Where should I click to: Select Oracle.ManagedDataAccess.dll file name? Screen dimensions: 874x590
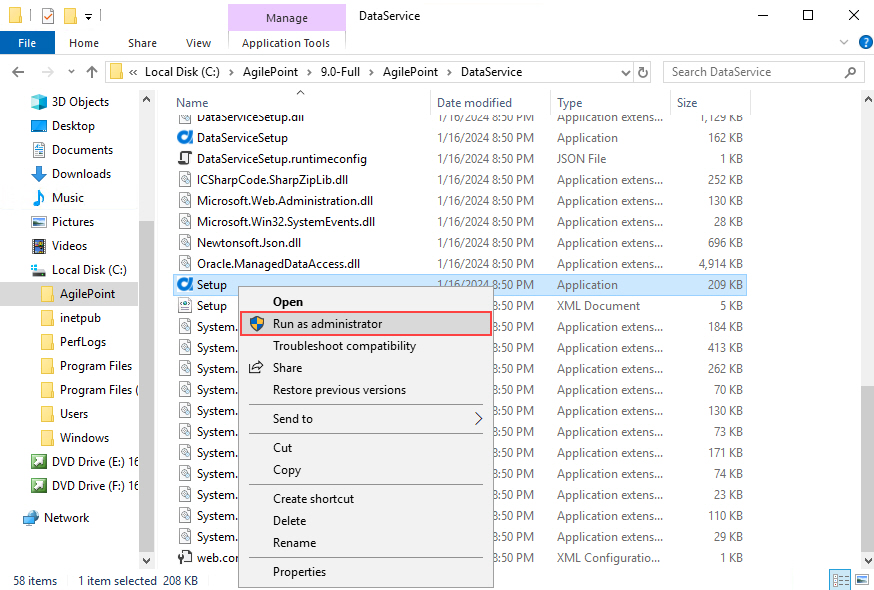pos(278,264)
